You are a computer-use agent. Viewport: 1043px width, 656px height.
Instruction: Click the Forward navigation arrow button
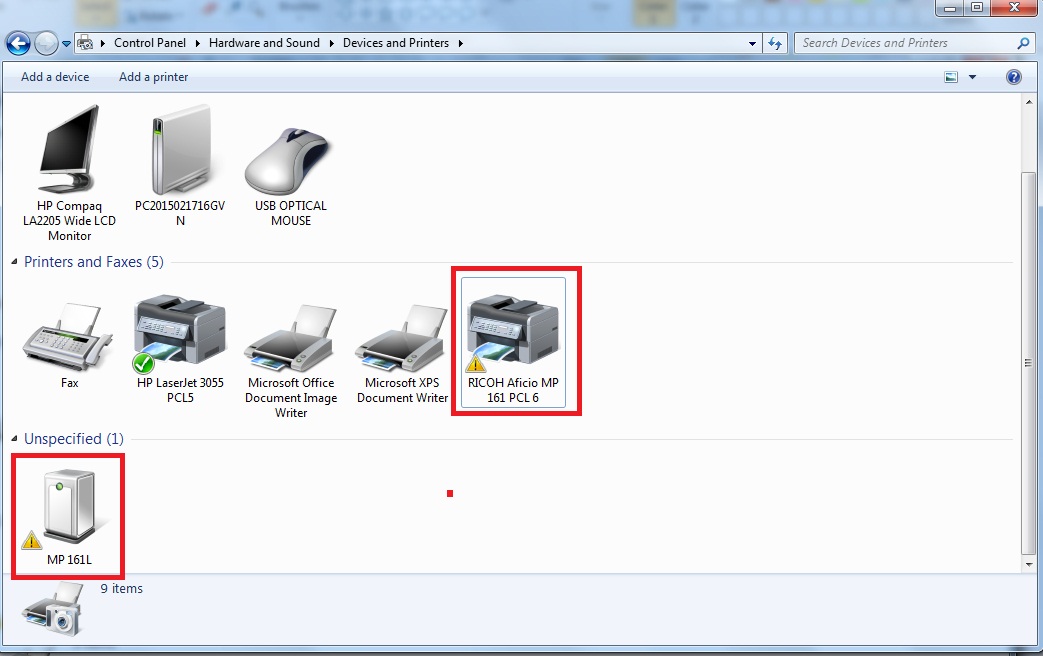tap(46, 44)
